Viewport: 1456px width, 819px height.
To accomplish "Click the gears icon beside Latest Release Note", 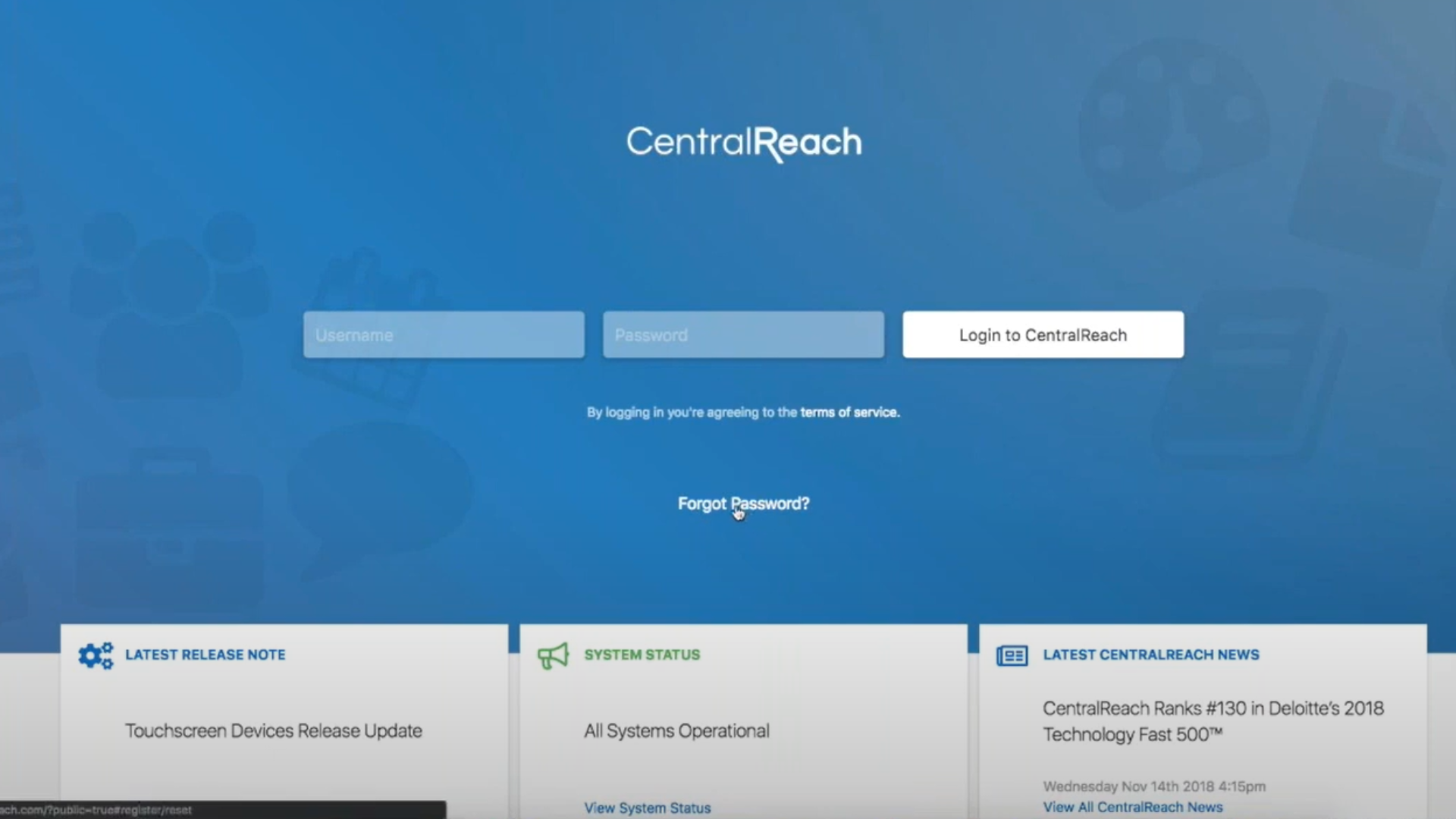I will point(96,655).
